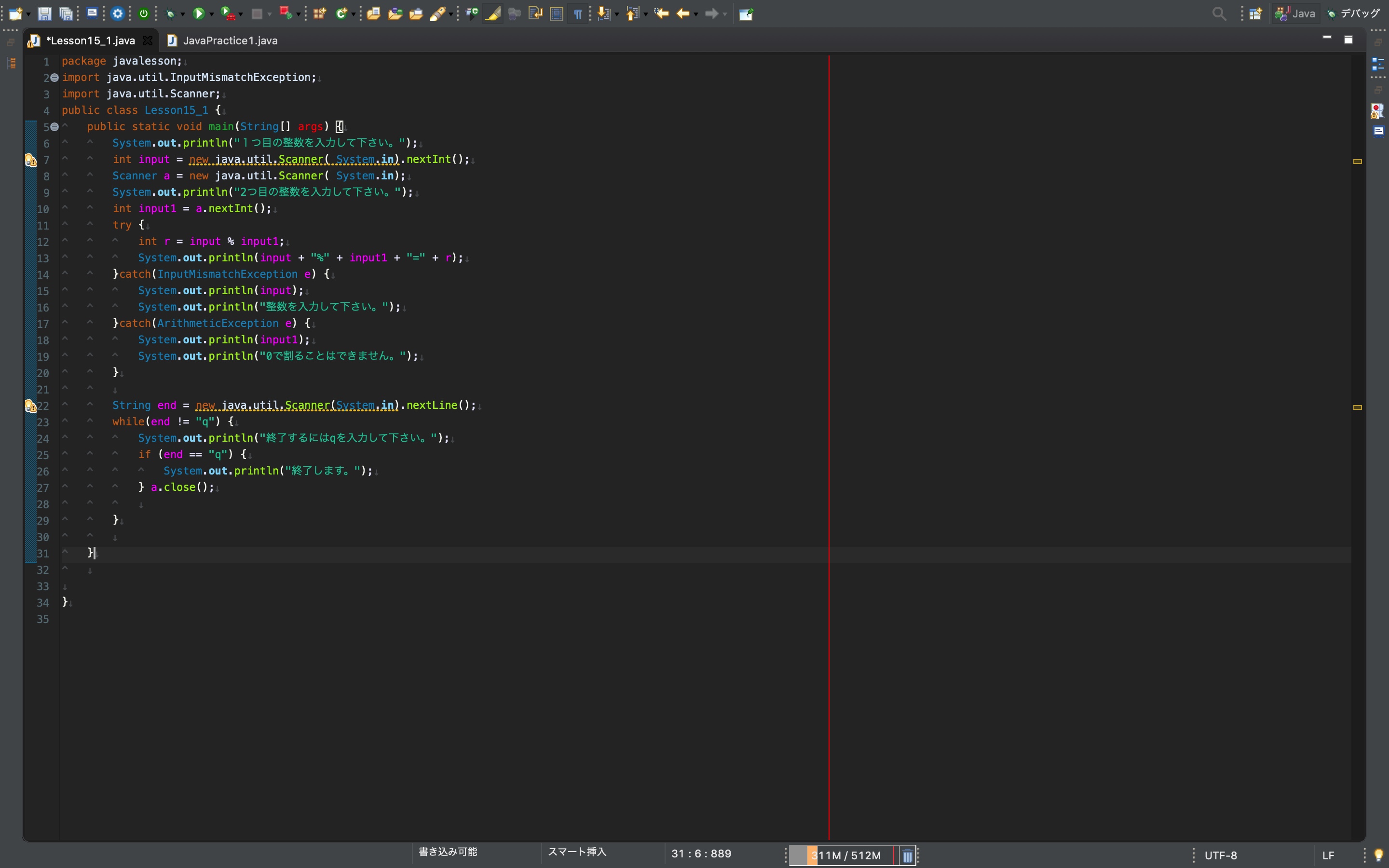Screen dimensions: 1389x868
Task: Open the toolbar search magnifier
Action: click(1219, 14)
